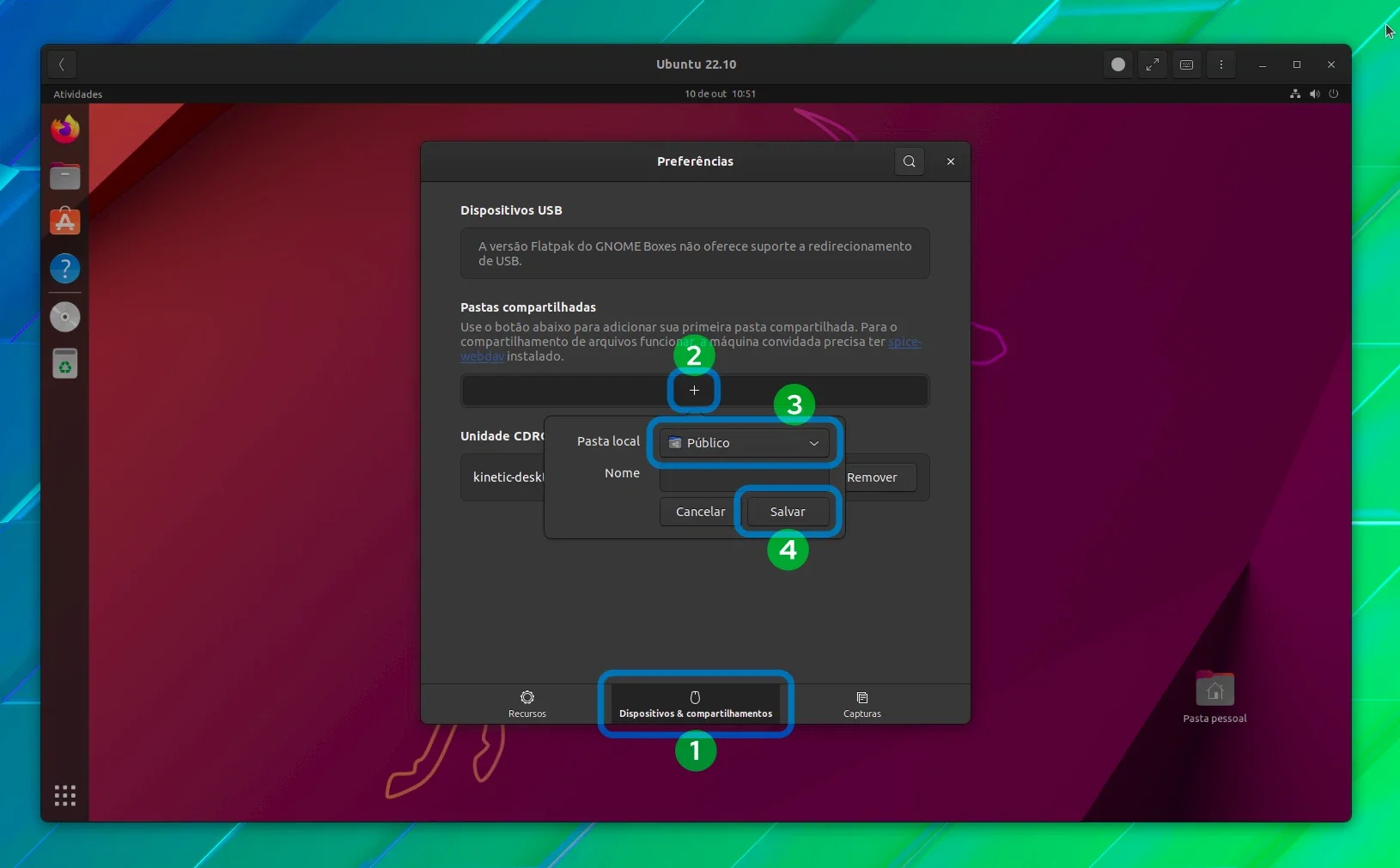The height and width of the screenshot is (868, 1400).
Task: Click the Salvar button
Action: click(788, 512)
